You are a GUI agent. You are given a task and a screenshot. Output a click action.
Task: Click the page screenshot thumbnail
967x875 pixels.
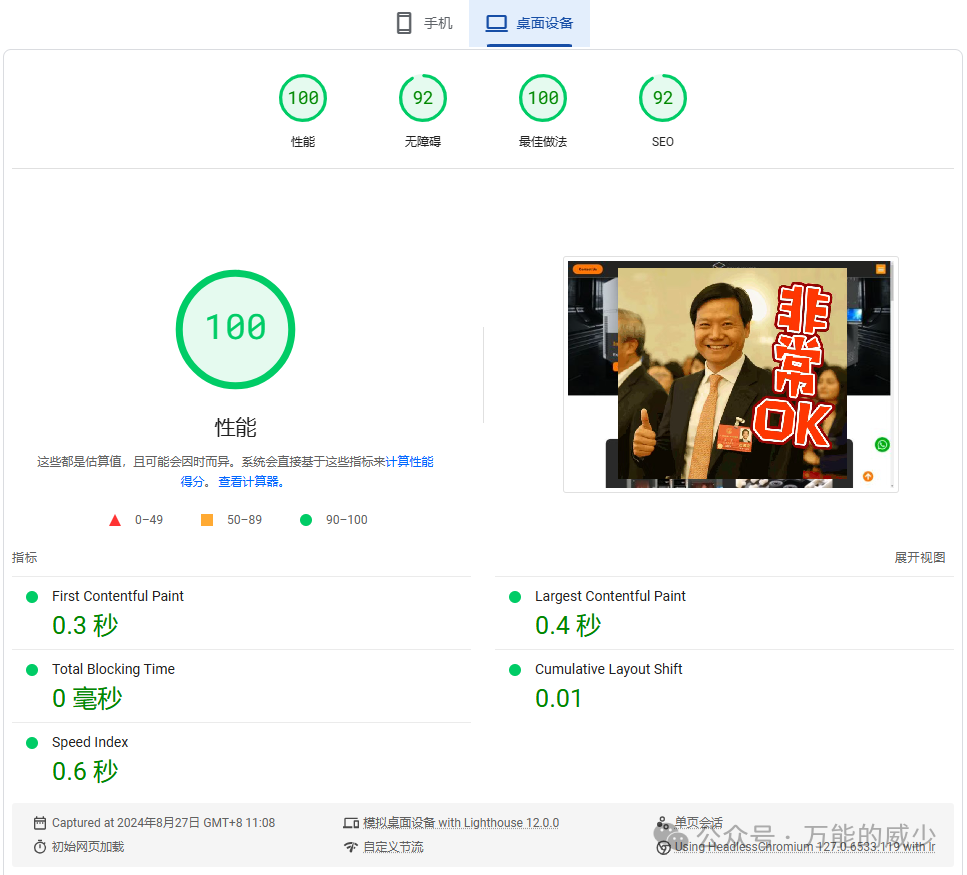coord(731,374)
